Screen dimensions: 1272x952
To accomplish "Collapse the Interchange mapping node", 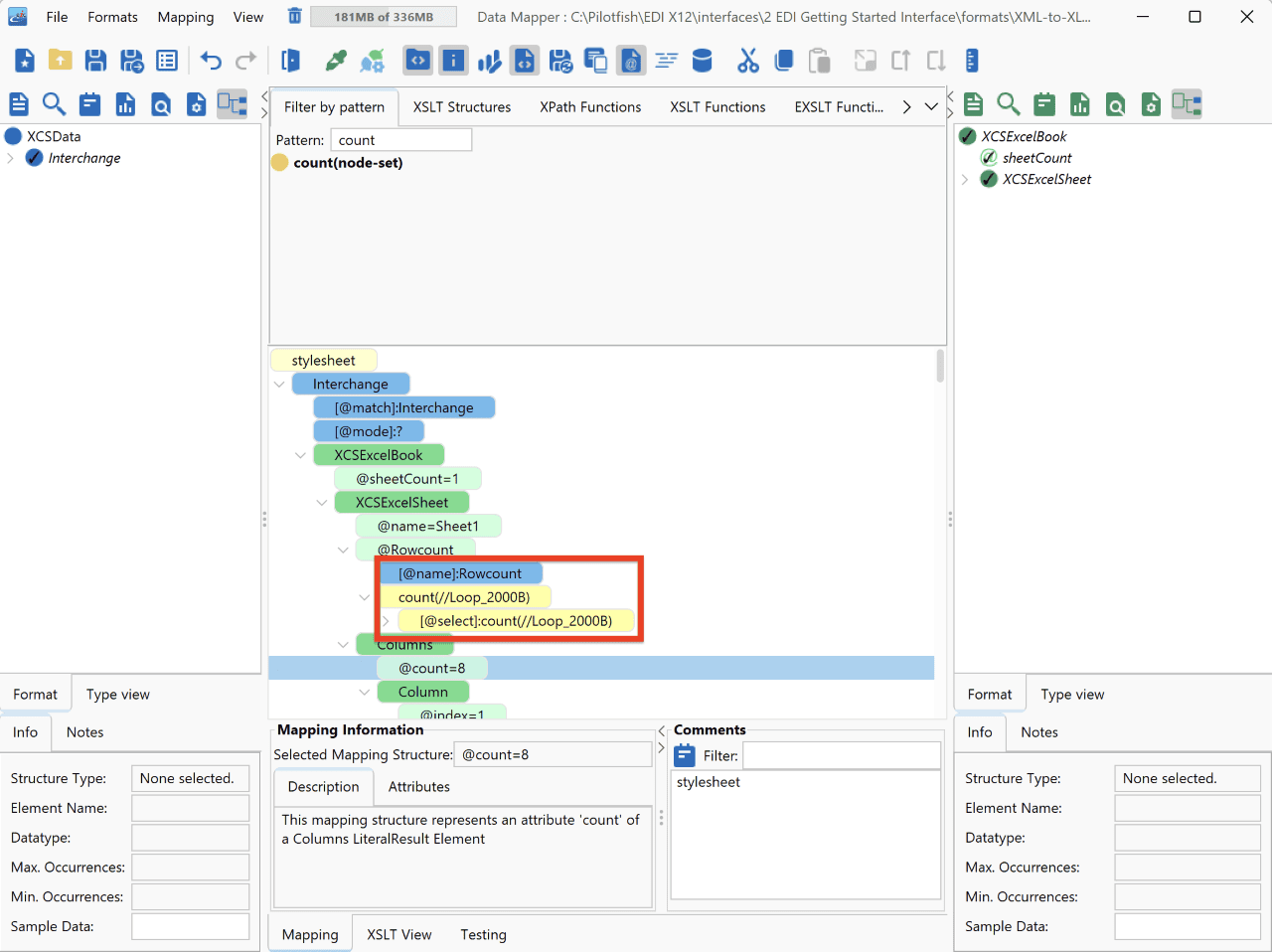I will tap(279, 385).
